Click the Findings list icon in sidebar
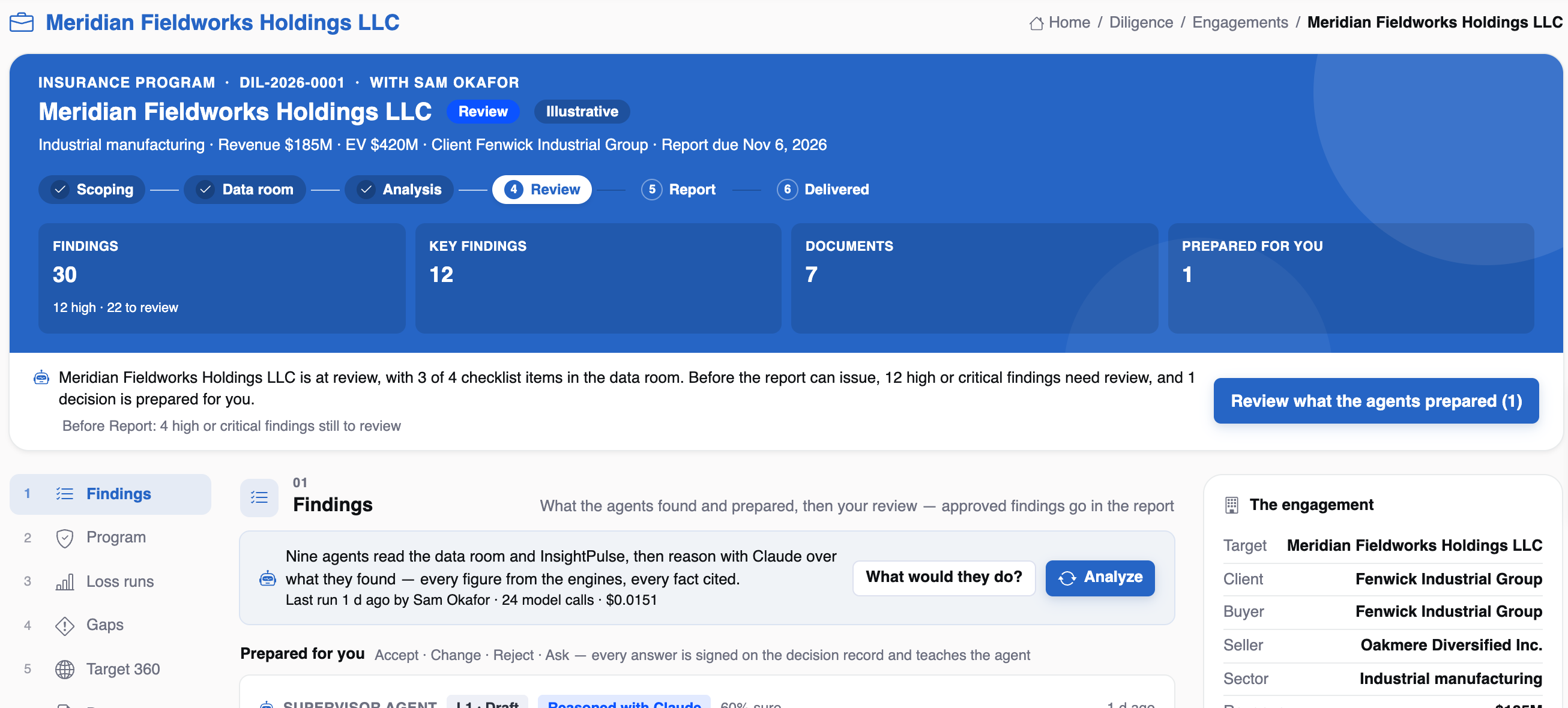This screenshot has height=708, width=1568. (64, 494)
